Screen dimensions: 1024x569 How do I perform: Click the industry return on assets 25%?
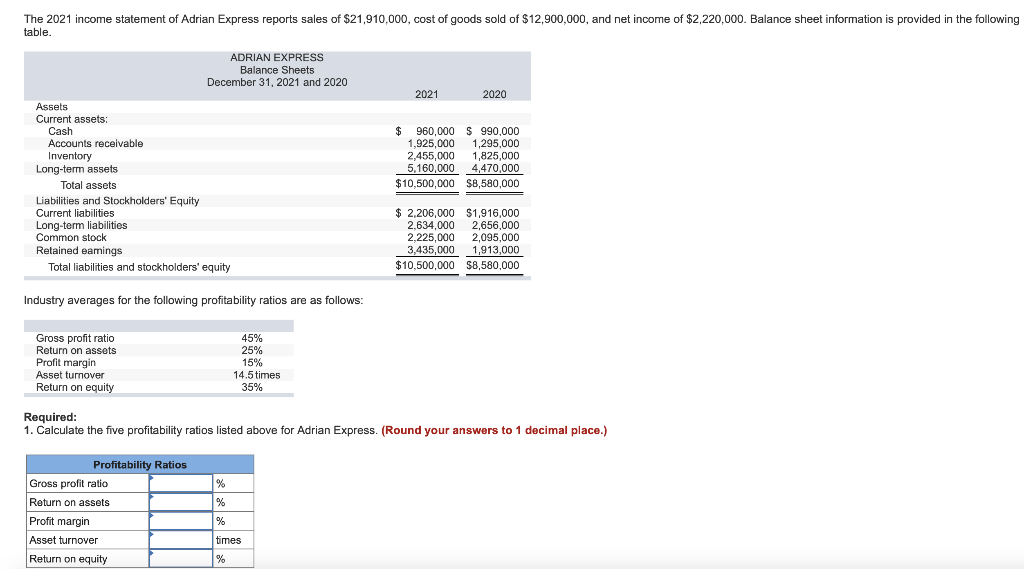click(x=252, y=351)
